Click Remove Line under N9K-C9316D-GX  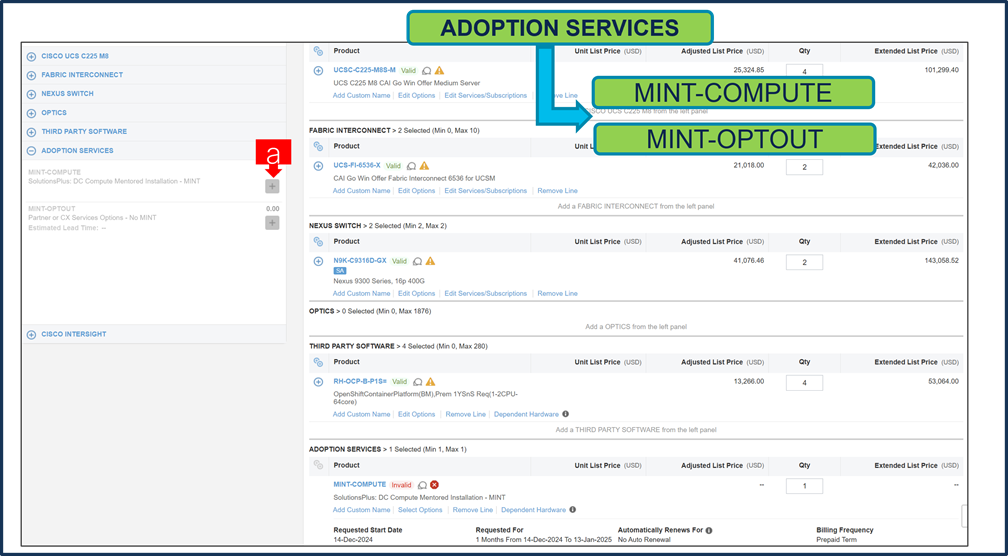point(557,293)
